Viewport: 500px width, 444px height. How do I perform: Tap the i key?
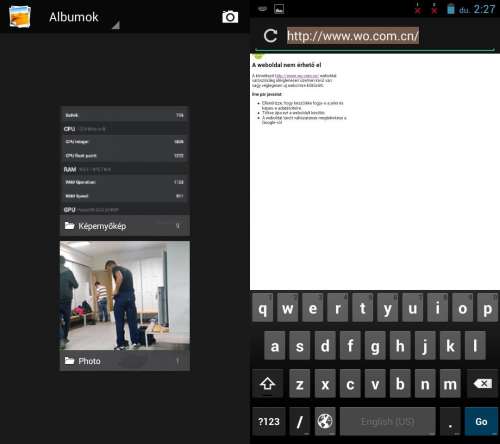click(x=438, y=308)
